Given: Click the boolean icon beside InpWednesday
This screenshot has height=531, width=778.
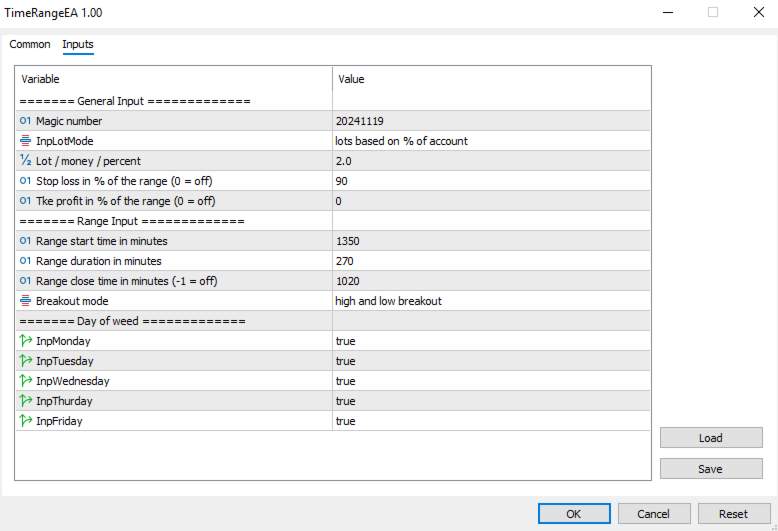Looking at the screenshot, I should click(25, 381).
